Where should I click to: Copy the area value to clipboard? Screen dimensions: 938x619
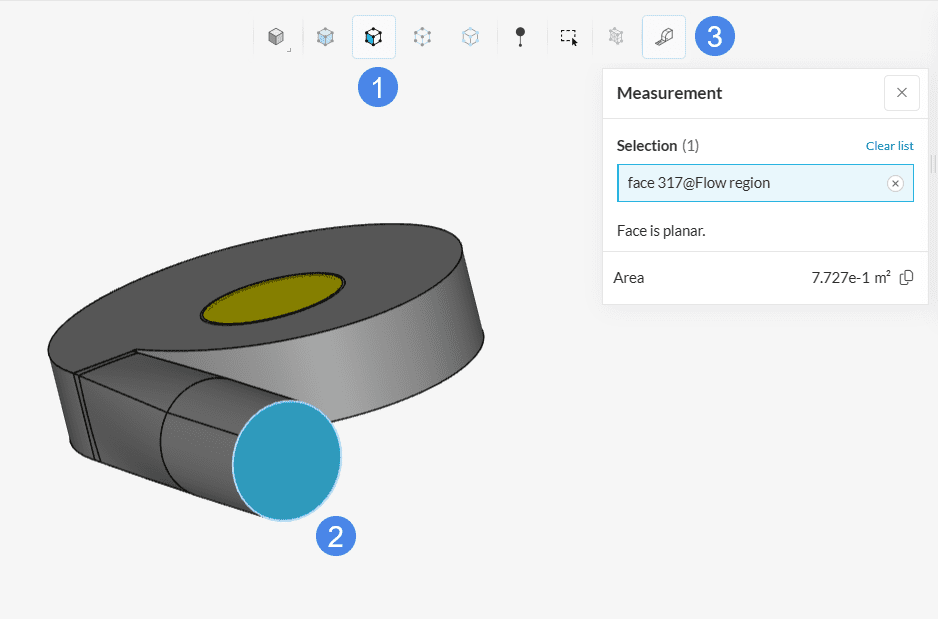coord(906,278)
